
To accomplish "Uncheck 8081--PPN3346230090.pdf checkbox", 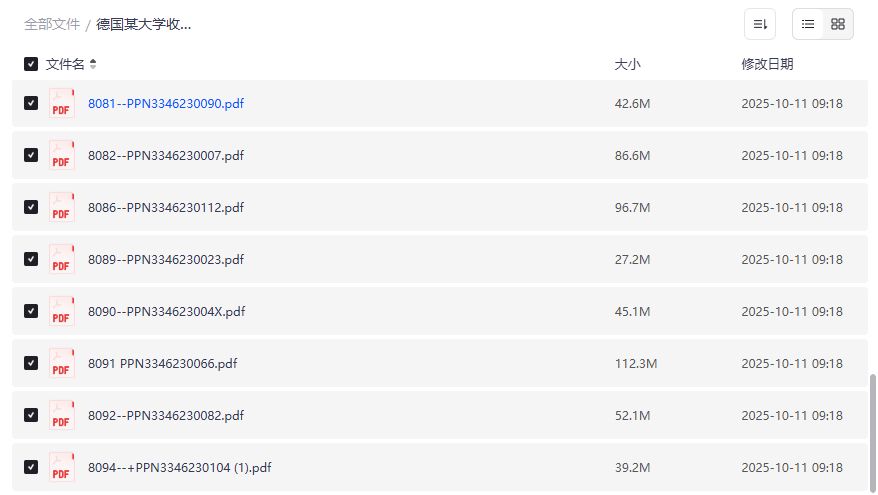I will (31, 104).
